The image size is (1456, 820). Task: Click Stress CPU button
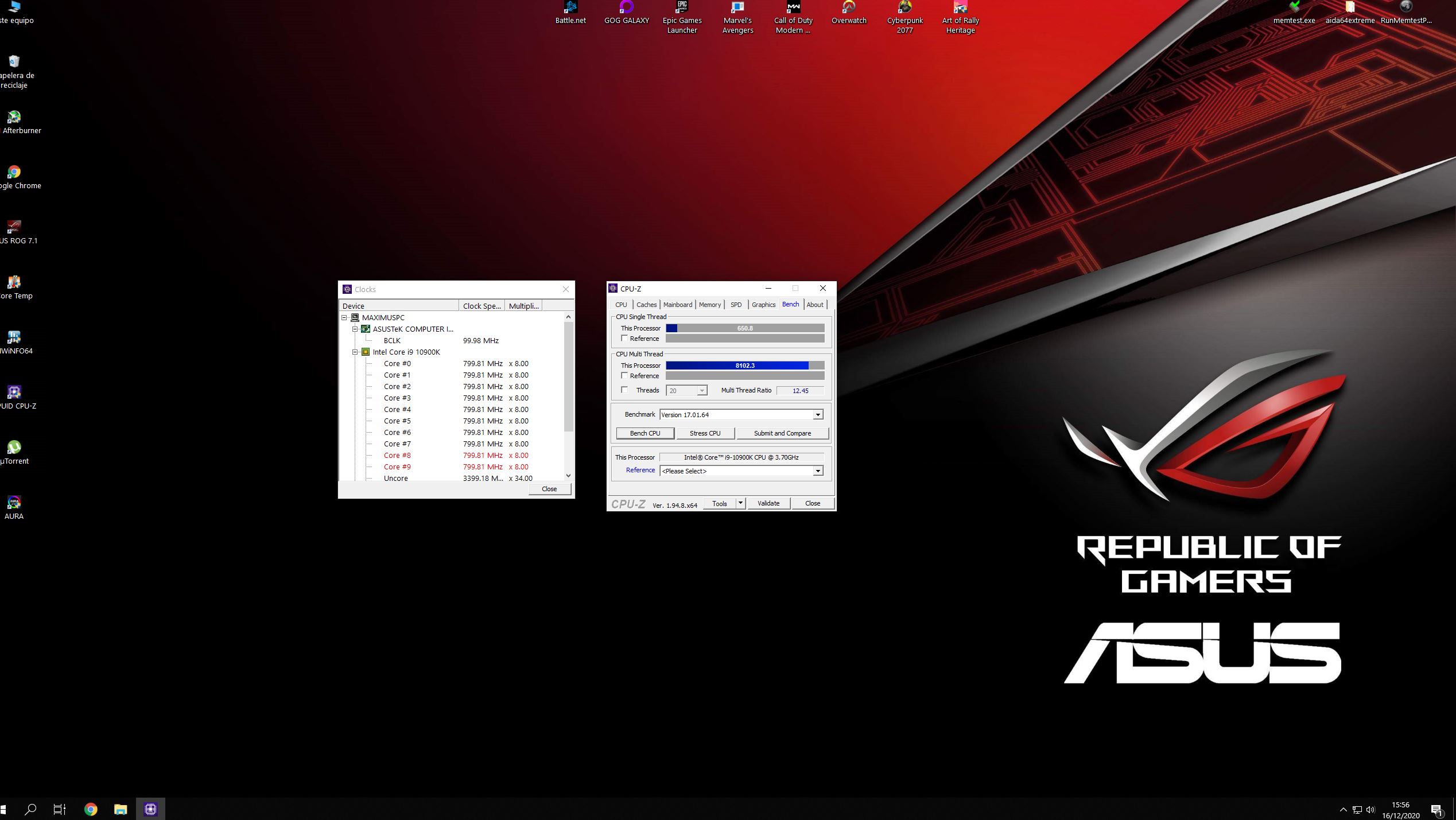[705, 433]
